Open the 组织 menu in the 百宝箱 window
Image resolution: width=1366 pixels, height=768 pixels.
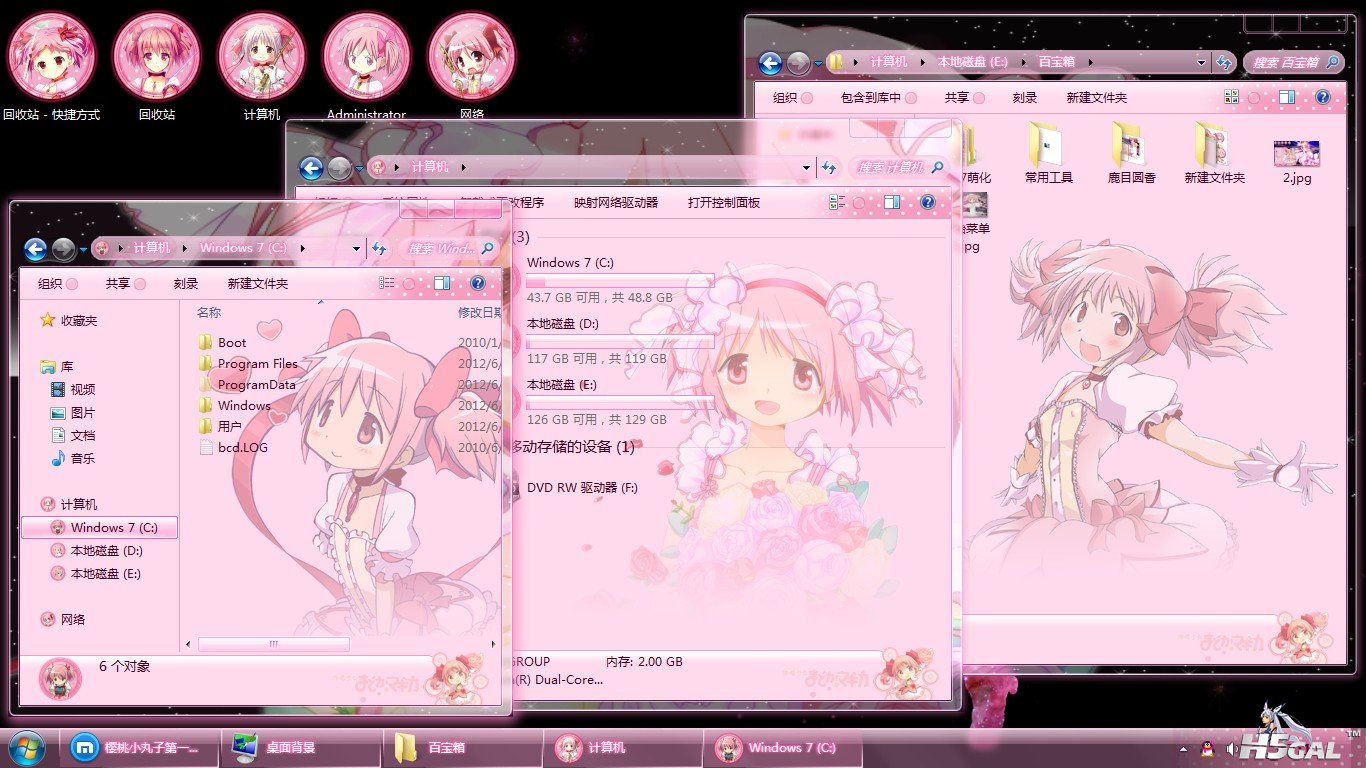tap(792, 98)
